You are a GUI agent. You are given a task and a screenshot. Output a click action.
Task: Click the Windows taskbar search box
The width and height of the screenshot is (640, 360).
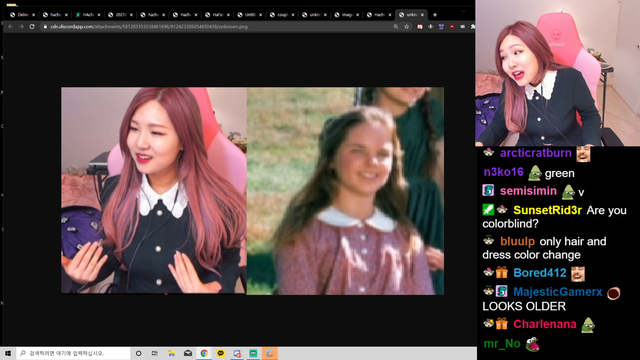(73, 353)
